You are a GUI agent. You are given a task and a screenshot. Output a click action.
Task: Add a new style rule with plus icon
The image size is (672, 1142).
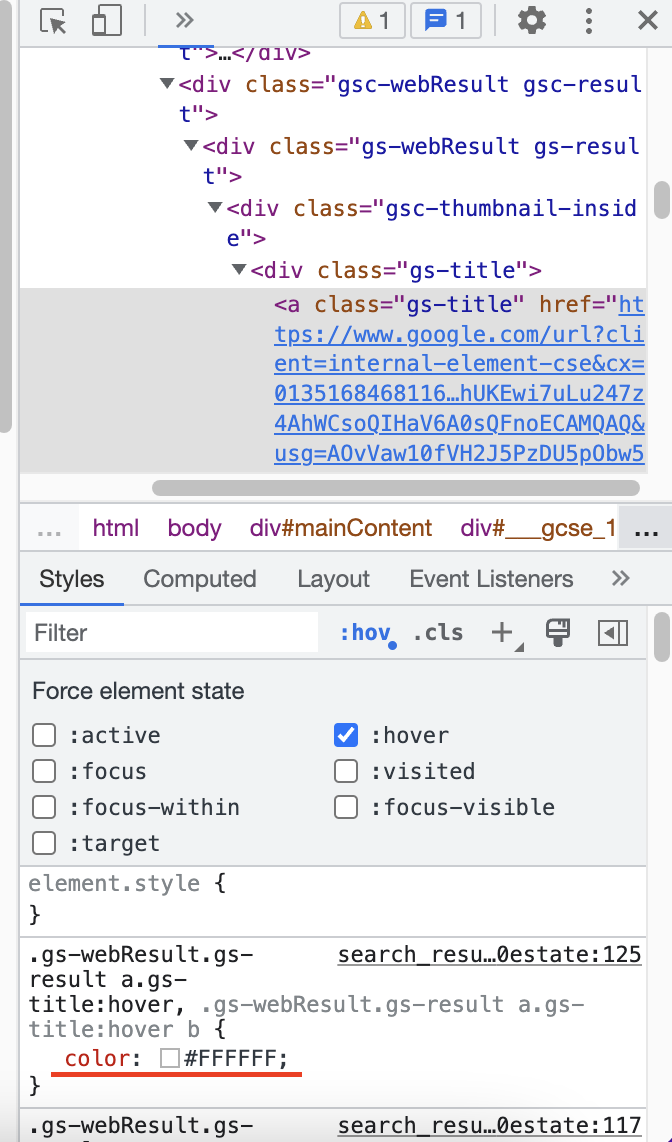click(502, 632)
